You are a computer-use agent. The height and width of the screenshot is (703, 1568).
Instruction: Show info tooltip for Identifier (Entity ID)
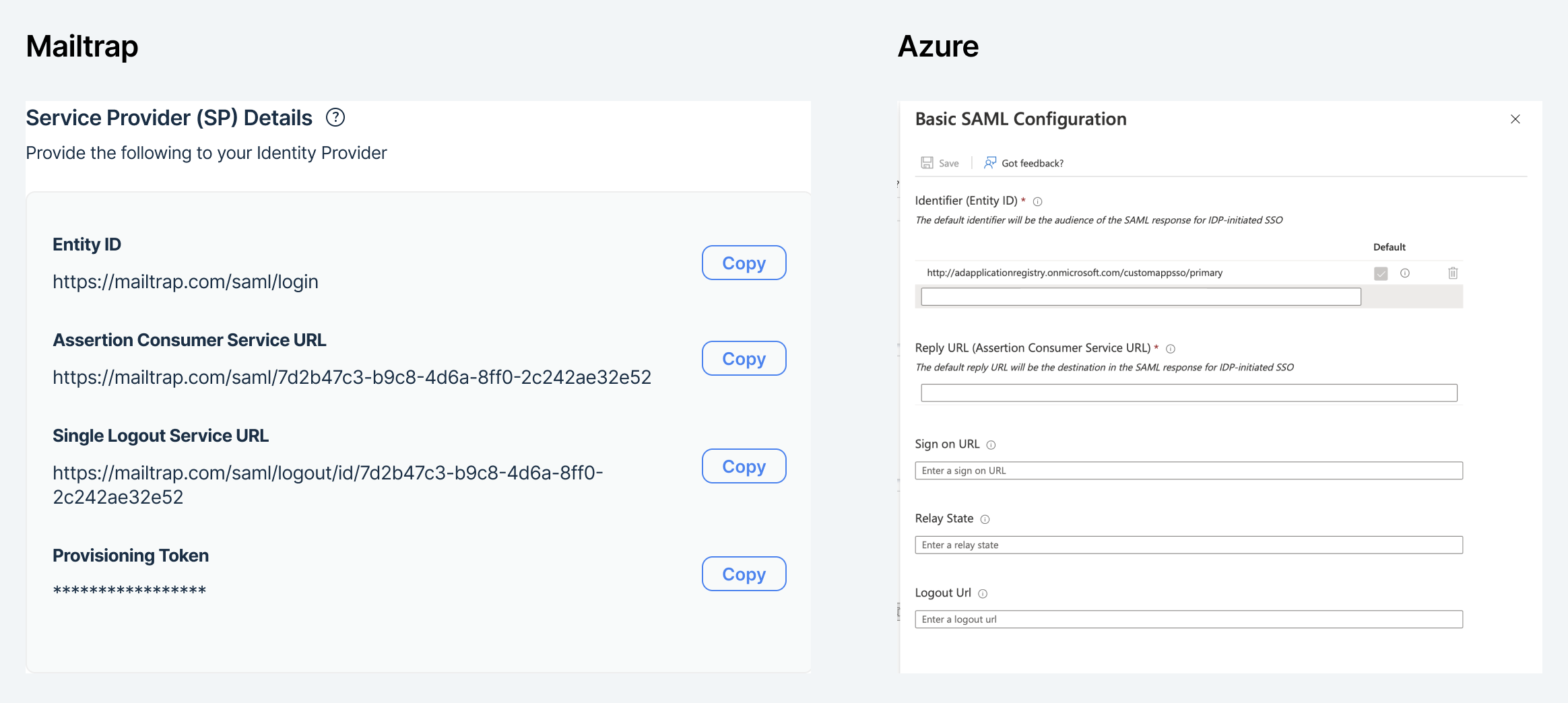1038,201
